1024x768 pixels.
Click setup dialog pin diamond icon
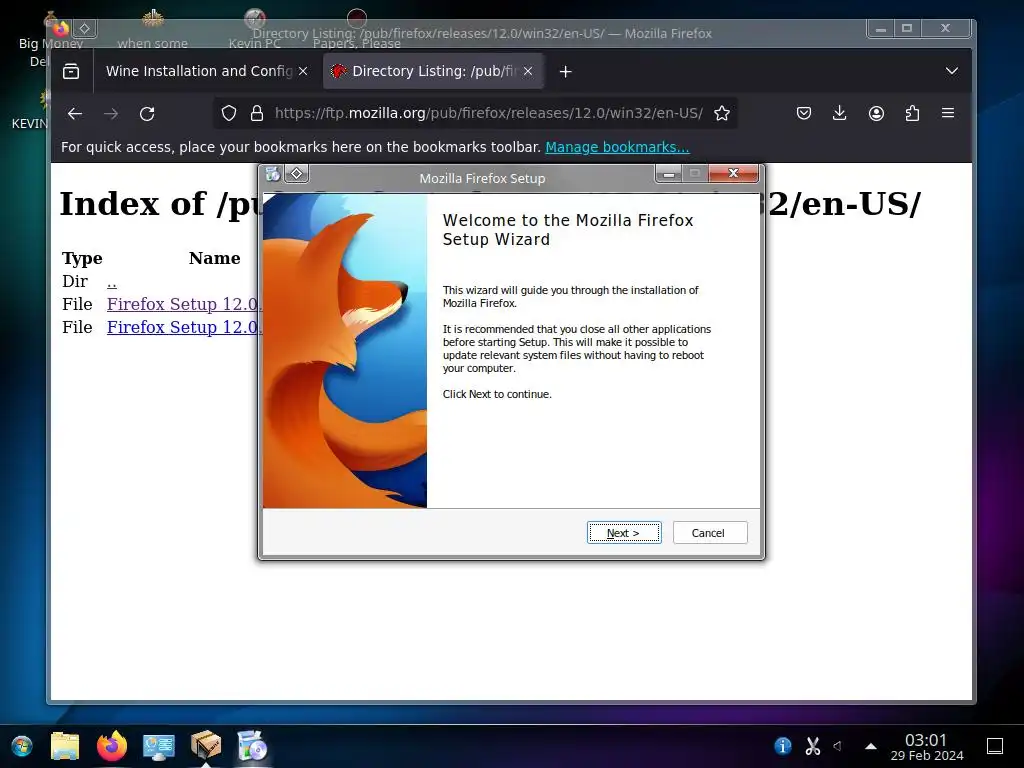point(296,174)
